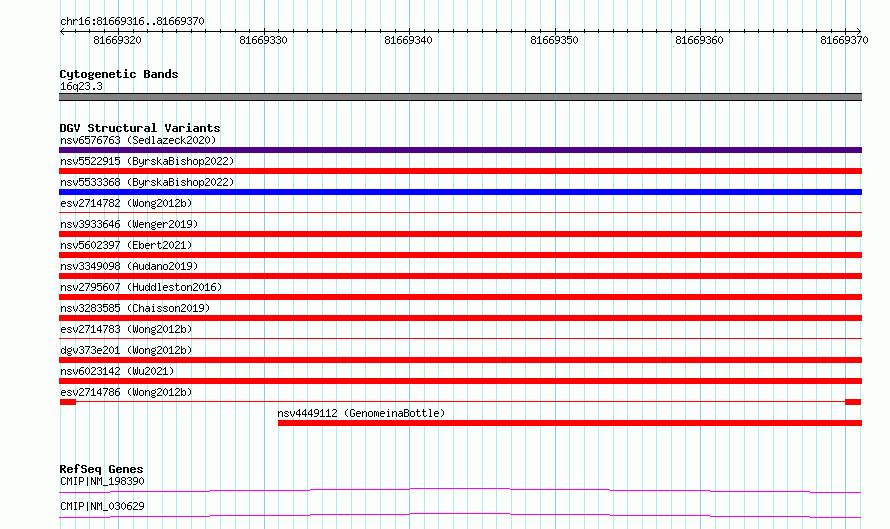The height and width of the screenshot is (529, 890).
Task: Open esv2714782 (Wong2012b) label
Action: [x=126, y=203]
